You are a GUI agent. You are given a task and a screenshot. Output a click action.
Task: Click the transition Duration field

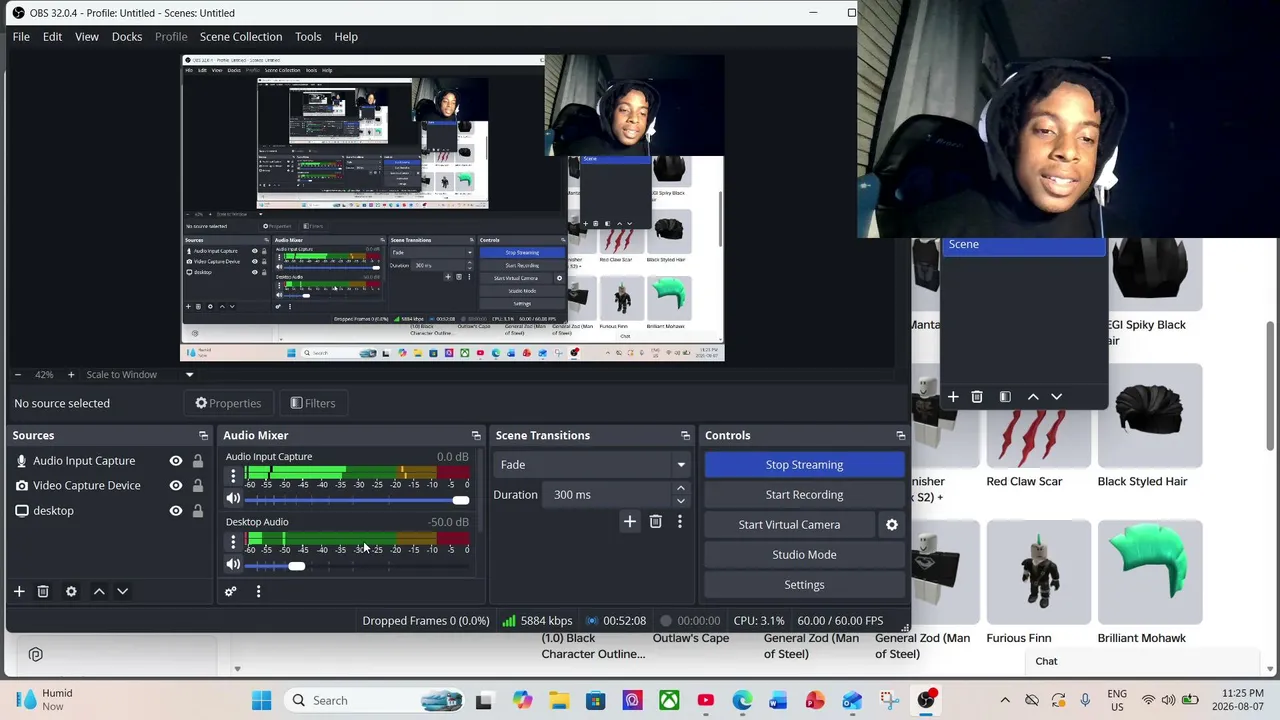(614, 494)
